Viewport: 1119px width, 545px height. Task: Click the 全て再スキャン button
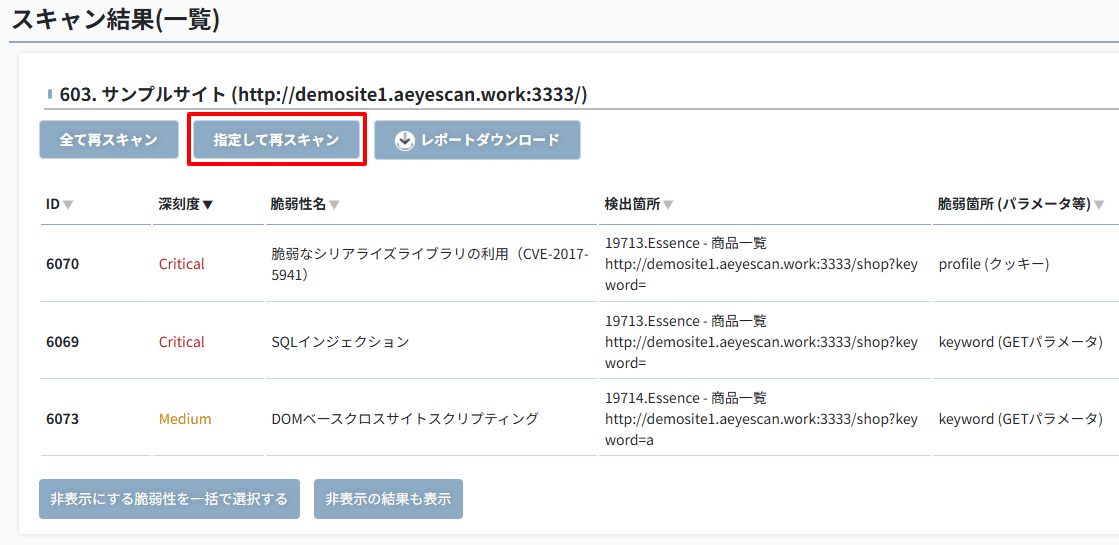[108, 140]
